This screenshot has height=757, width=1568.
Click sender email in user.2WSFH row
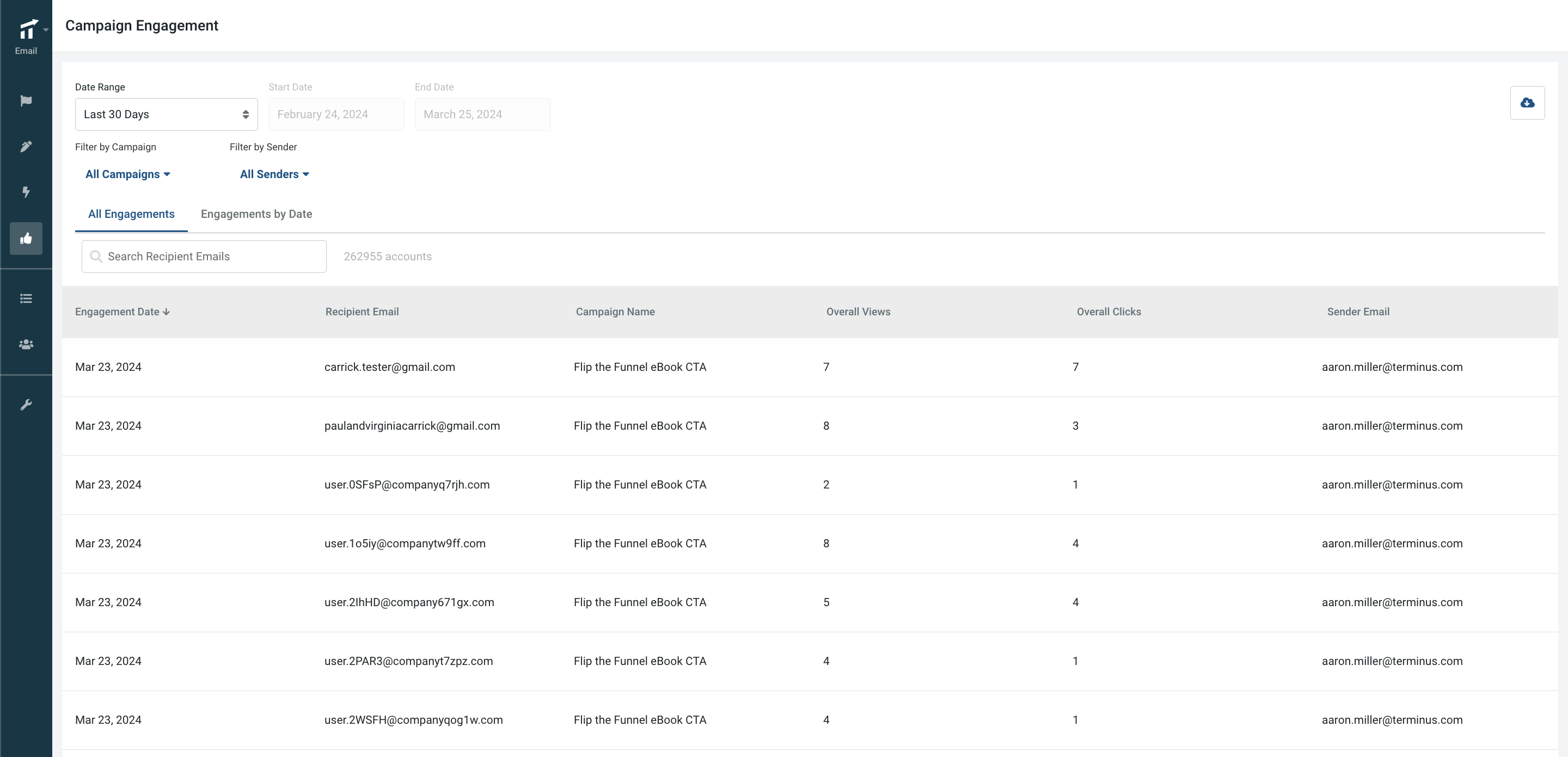[1392, 720]
